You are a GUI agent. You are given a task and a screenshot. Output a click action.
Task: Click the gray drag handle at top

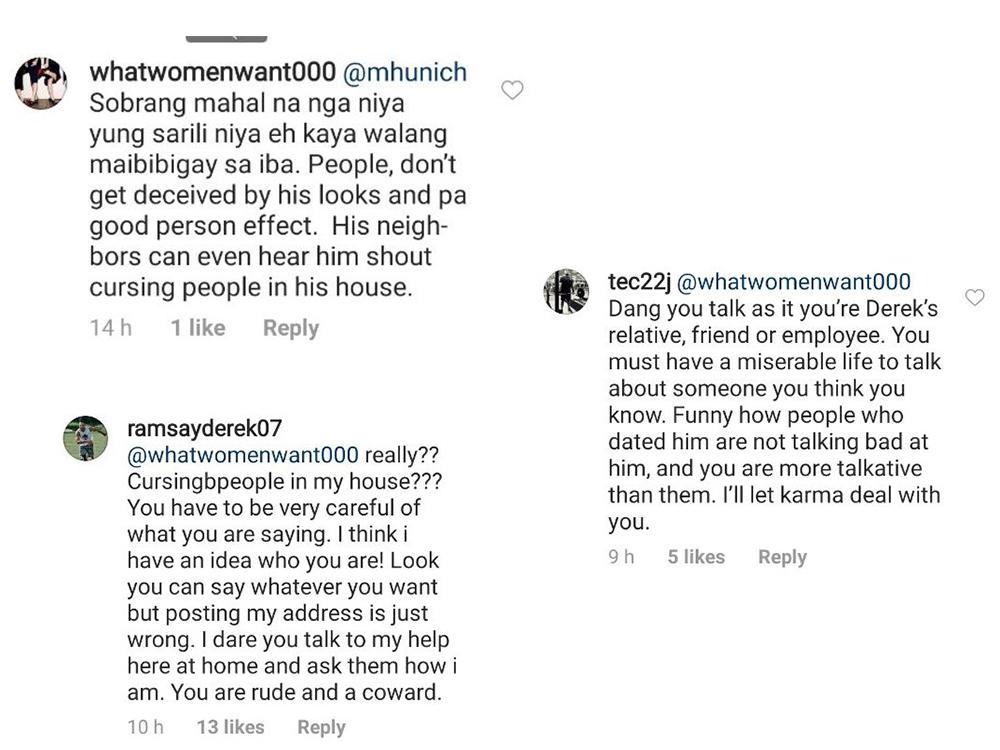tap(226, 38)
